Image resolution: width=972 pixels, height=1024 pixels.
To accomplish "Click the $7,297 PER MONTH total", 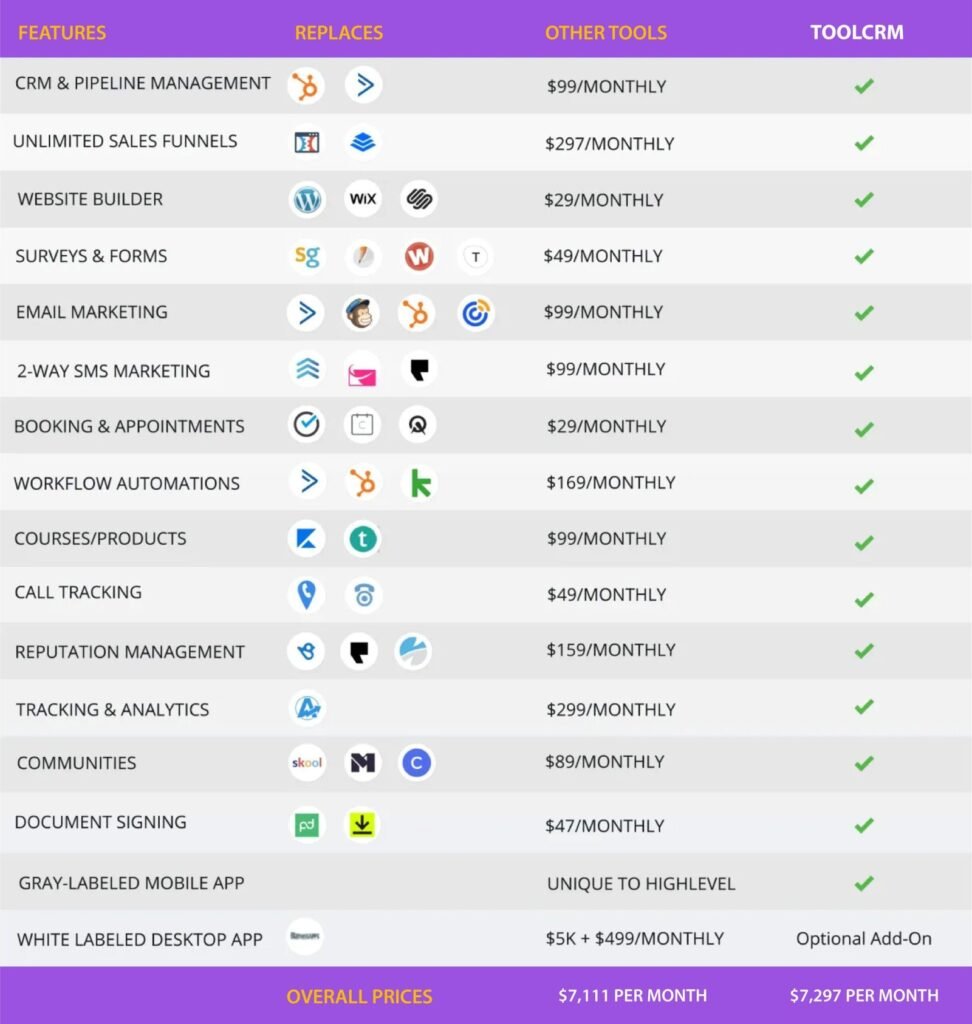I will [864, 995].
